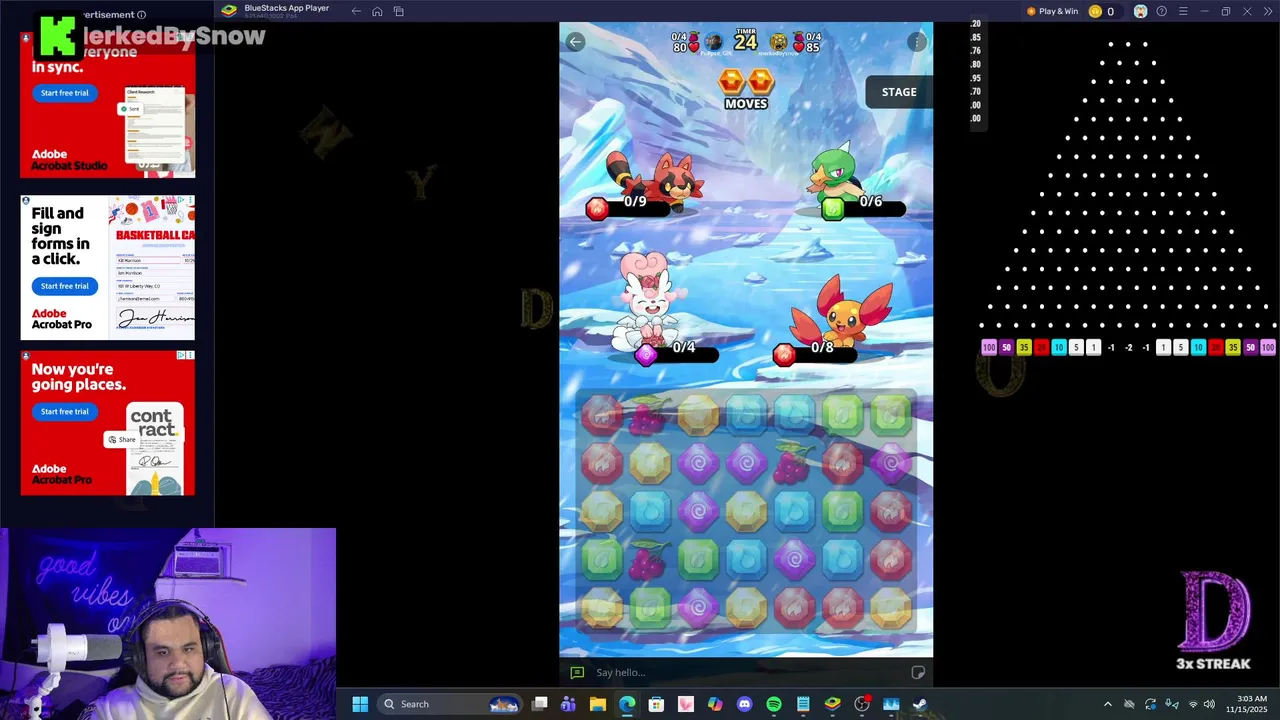The width and height of the screenshot is (1280, 720).
Task: Tap the cherry tile in the board's fourth row
Action: pyautogui.click(x=649, y=560)
